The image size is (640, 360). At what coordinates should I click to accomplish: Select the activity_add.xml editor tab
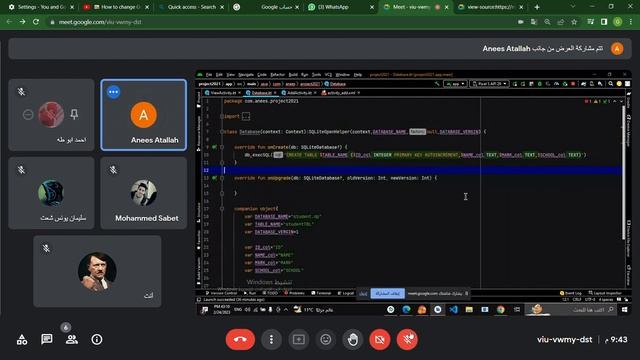pos(340,93)
